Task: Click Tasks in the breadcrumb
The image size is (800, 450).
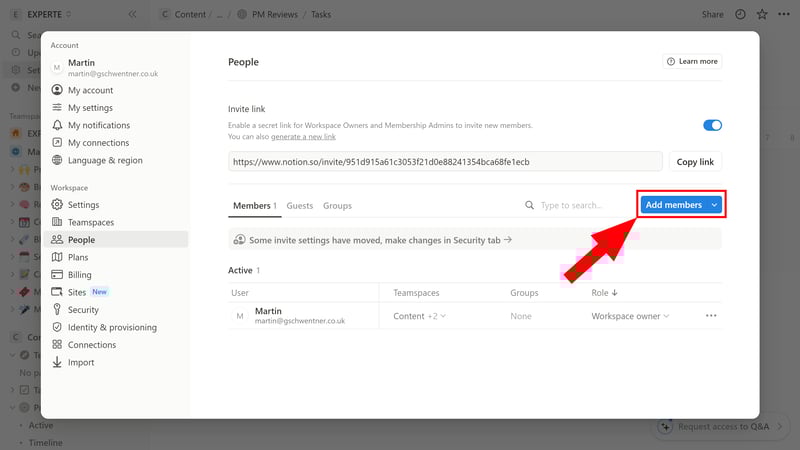Action: [x=321, y=14]
